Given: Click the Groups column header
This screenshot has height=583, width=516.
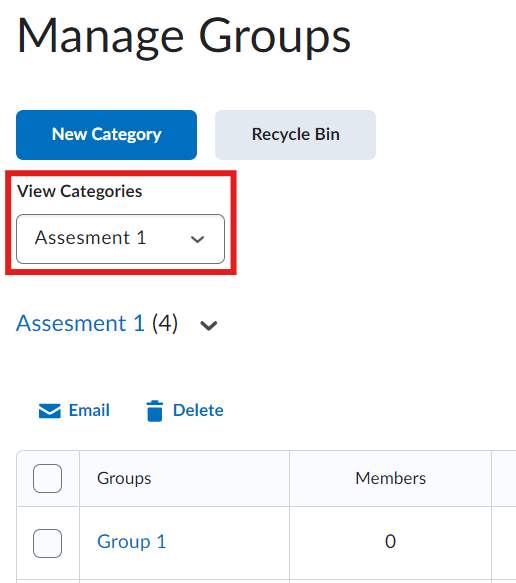Looking at the screenshot, I should [x=124, y=478].
